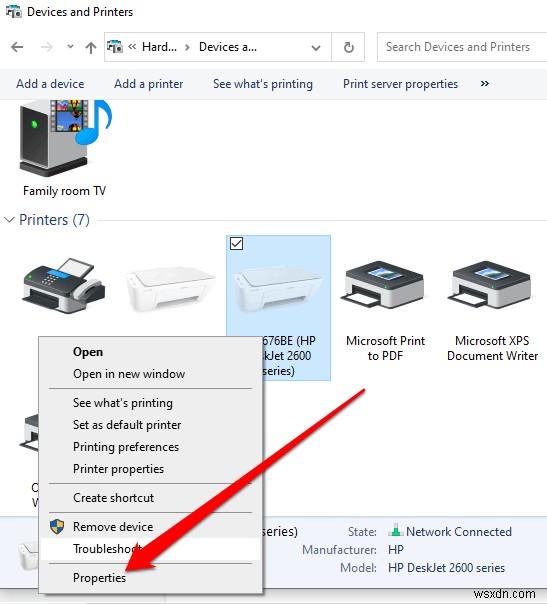Open recent locations dropdown arrow
The width and height of the screenshot is (547, 604).
click(70, 47)
